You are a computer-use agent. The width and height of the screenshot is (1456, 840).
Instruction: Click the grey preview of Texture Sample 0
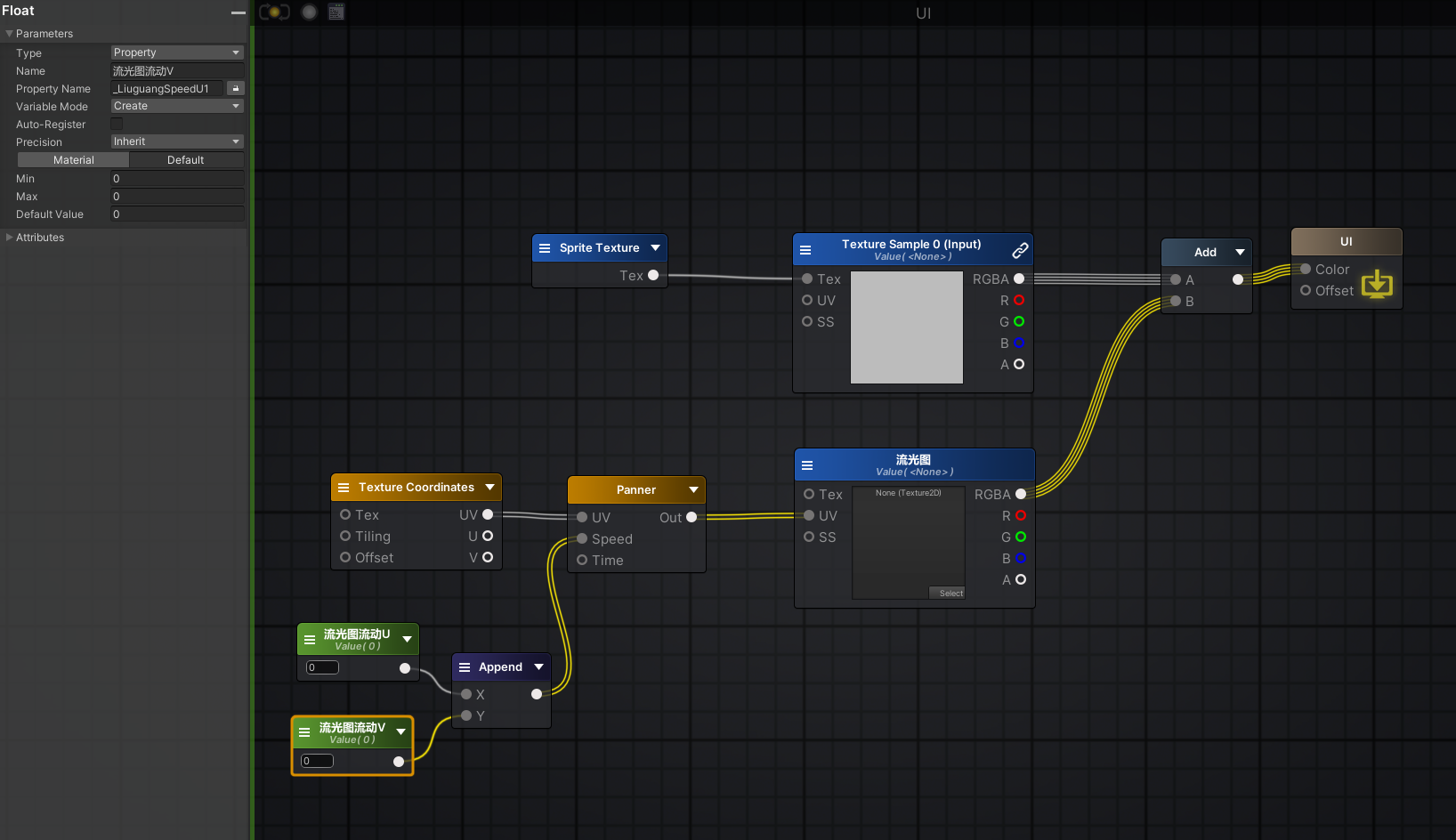click(x=907, y=327)
